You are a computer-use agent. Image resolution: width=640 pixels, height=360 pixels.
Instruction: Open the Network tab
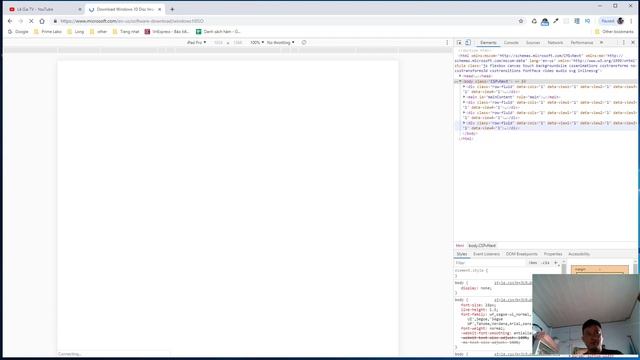[555, 42]
